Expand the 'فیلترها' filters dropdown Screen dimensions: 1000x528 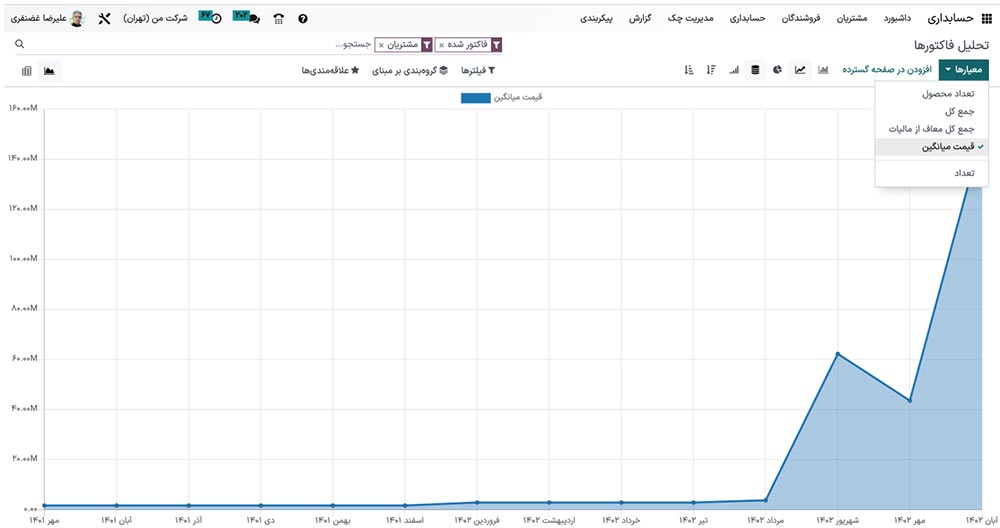coord(477,71)
